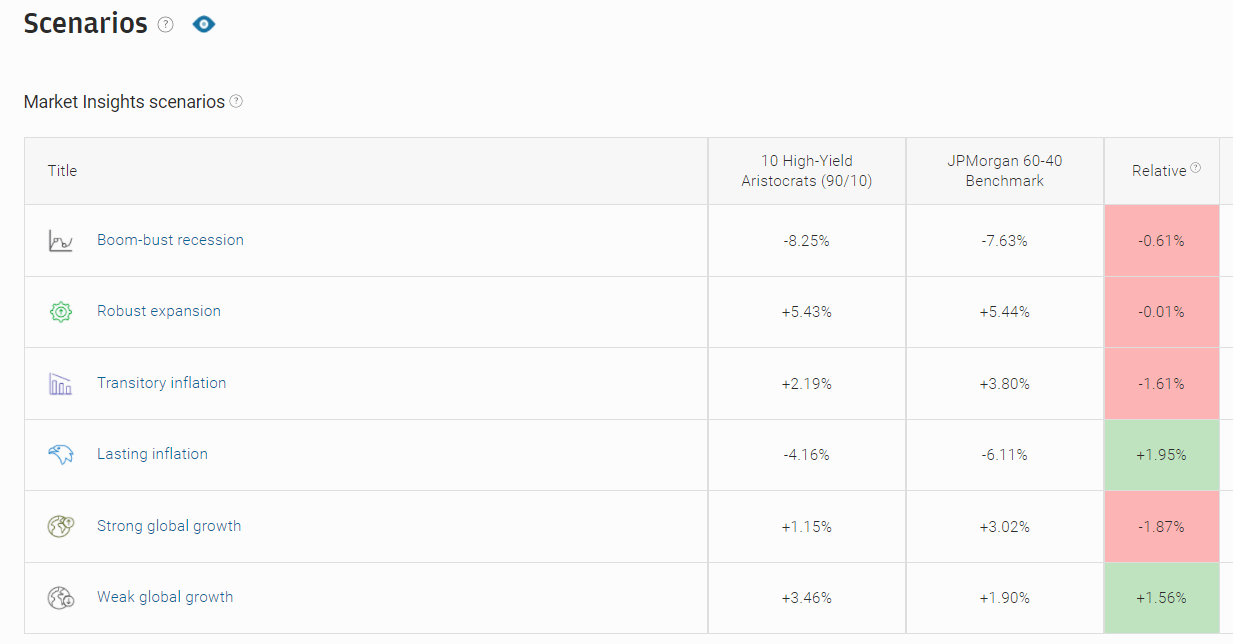Click the JPMorgan 60-40 Benchmark column header
The height and width of the screenshot is (644, 1233).
tap(1004, 171)
